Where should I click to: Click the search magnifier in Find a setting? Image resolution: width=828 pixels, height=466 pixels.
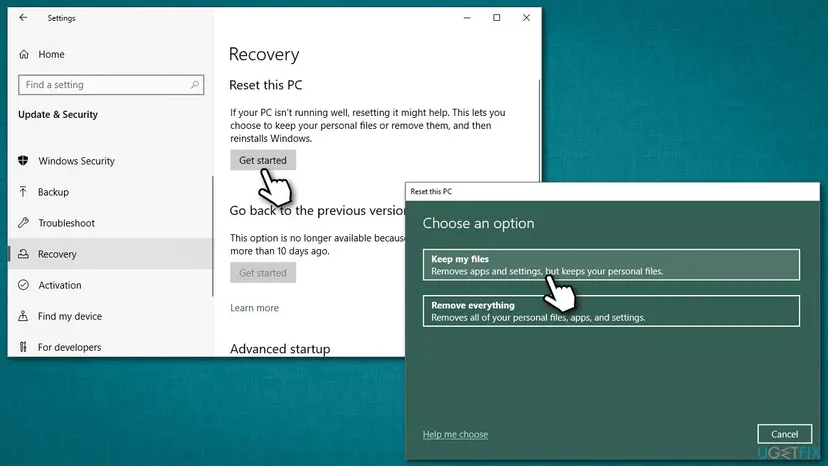[x=195, y=85]
